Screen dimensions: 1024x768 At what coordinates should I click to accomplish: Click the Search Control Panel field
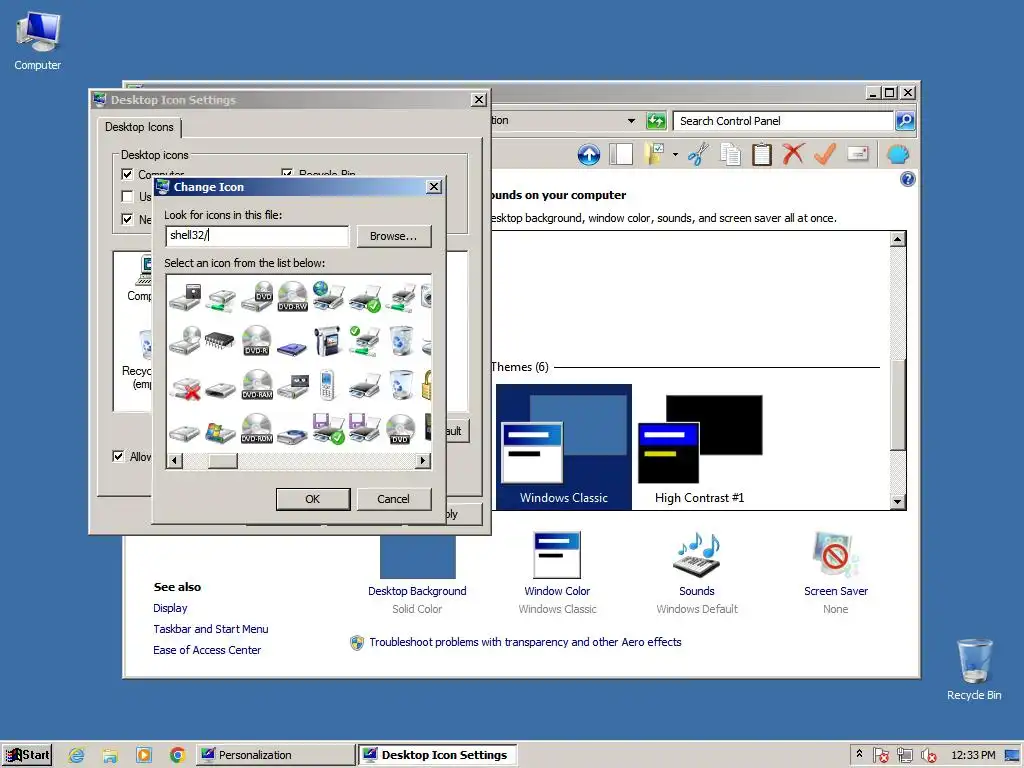click(783, 121)
